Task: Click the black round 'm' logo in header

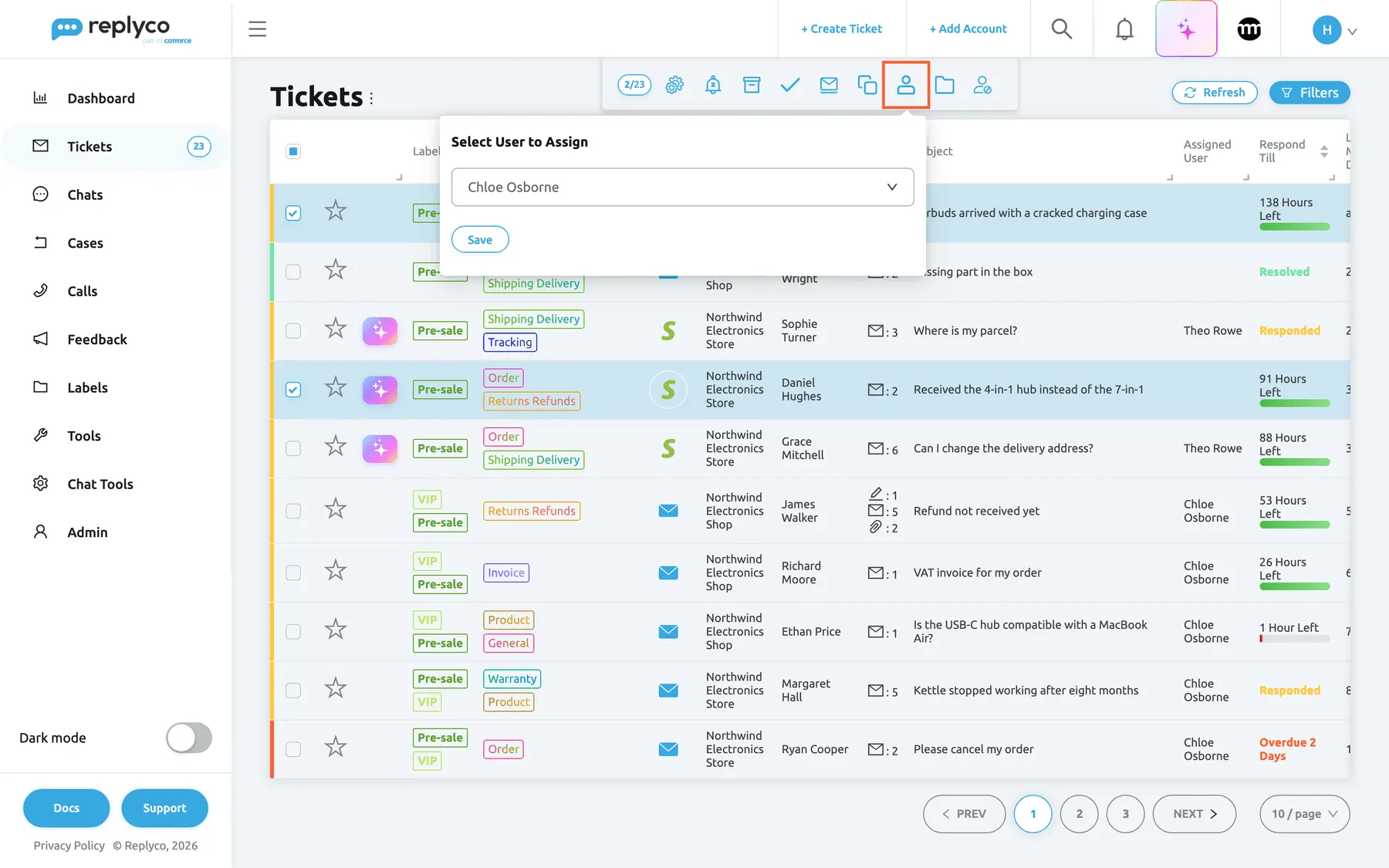Action: click(x=1249, y=29)
